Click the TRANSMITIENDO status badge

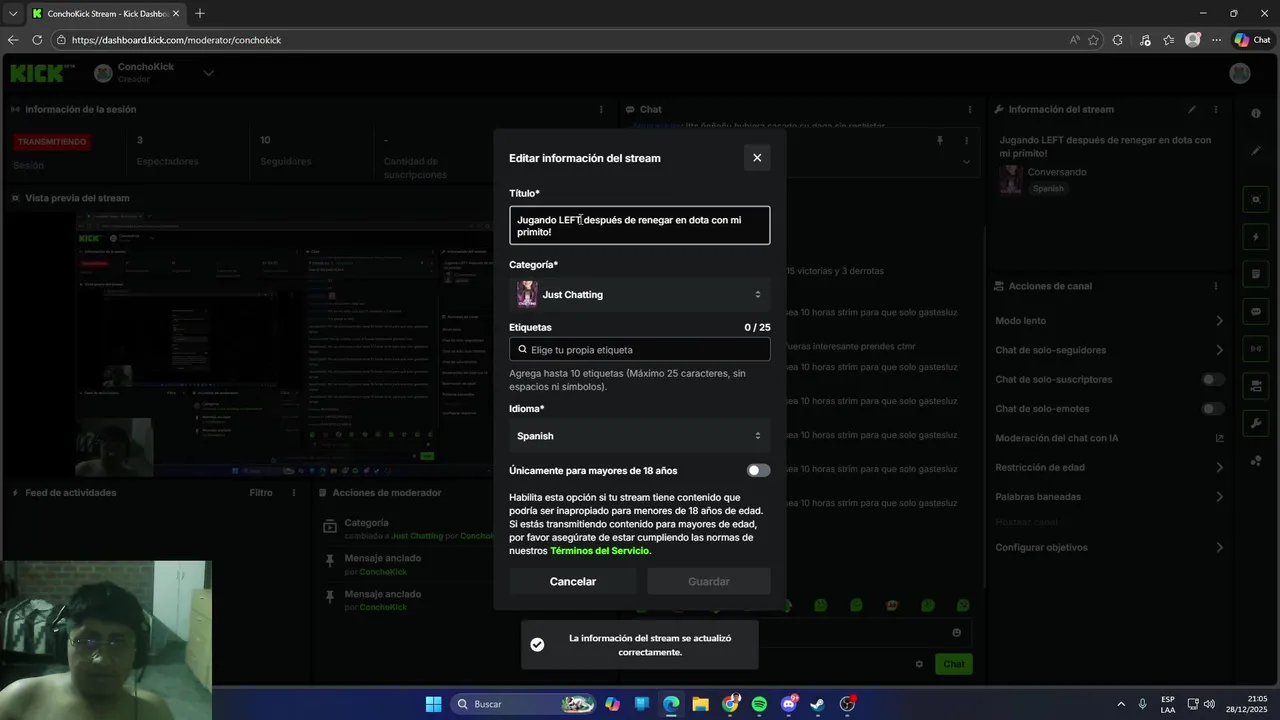point(52,142)
